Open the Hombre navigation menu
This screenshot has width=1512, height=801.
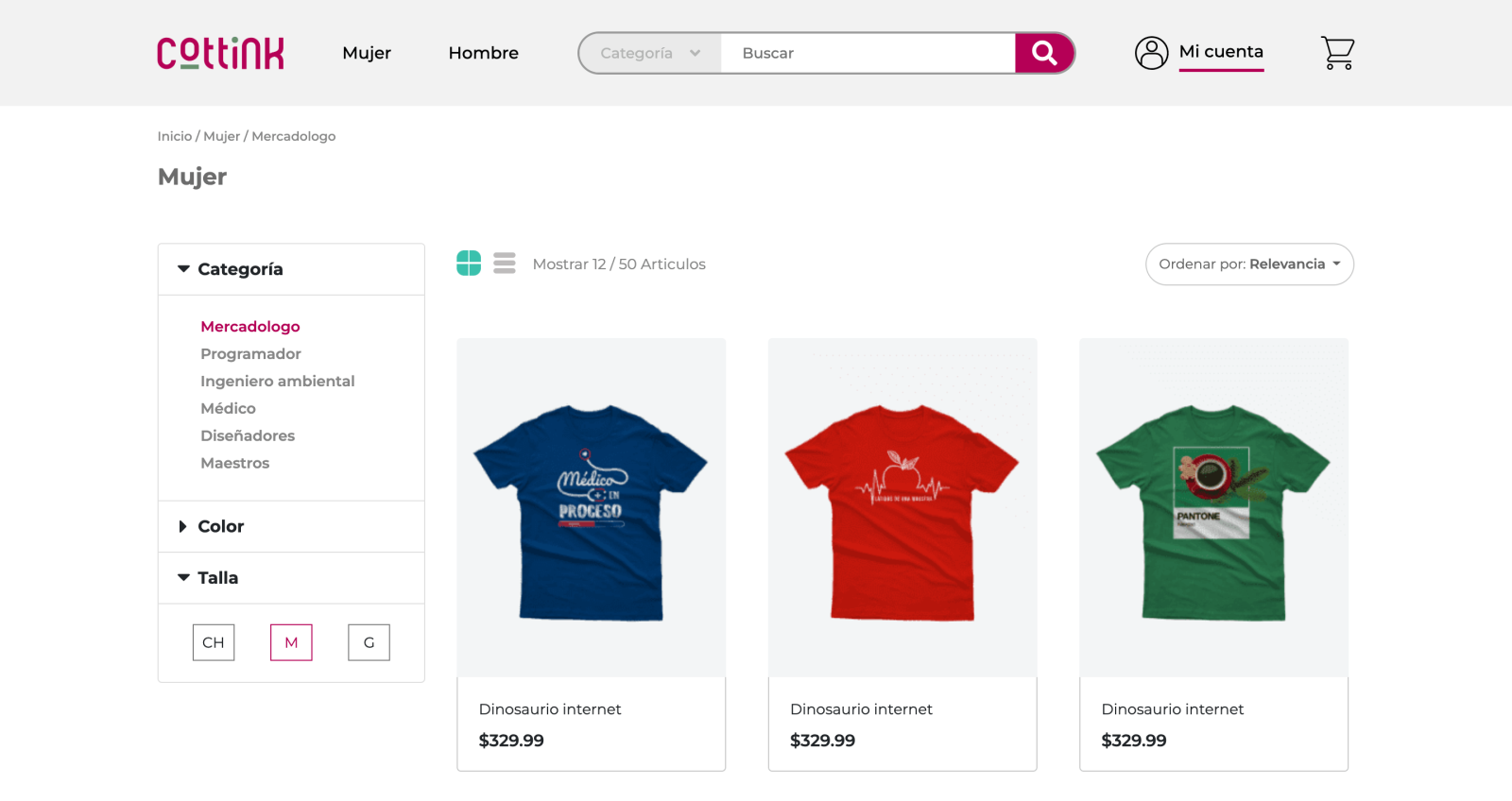click(x=483, y=53)
